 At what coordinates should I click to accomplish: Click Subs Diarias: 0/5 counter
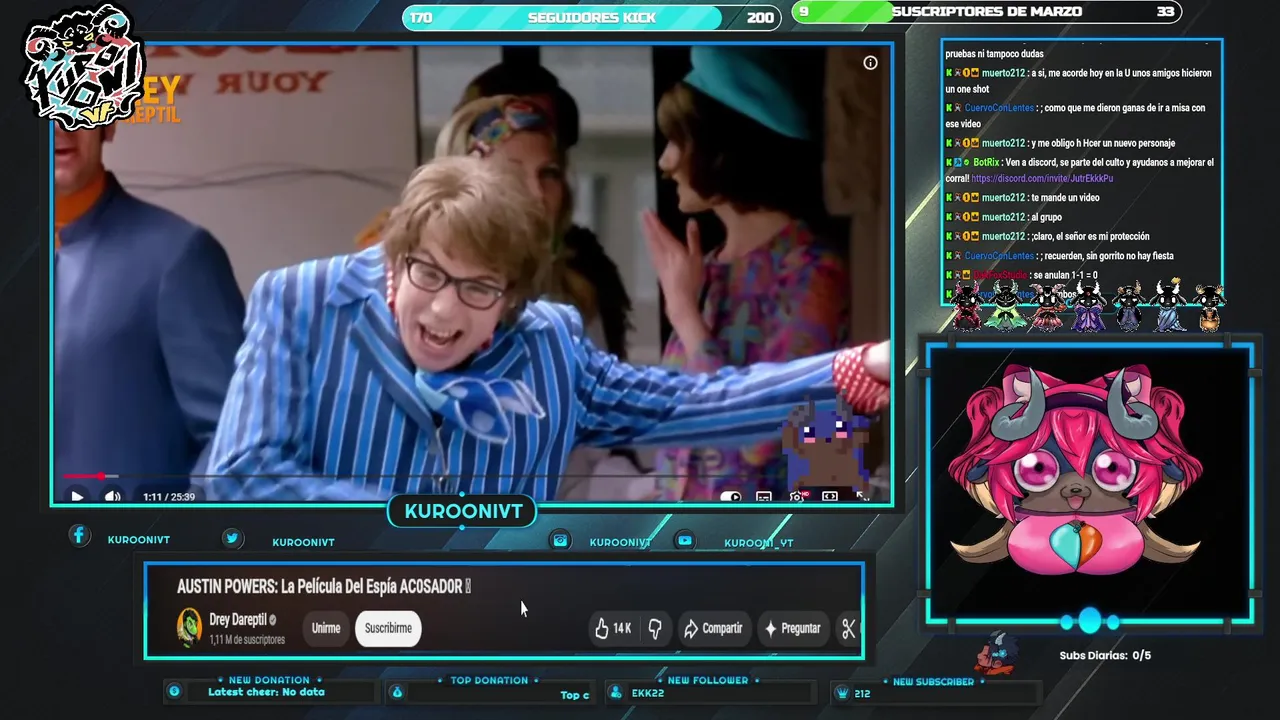click(x=1105, y=656)
